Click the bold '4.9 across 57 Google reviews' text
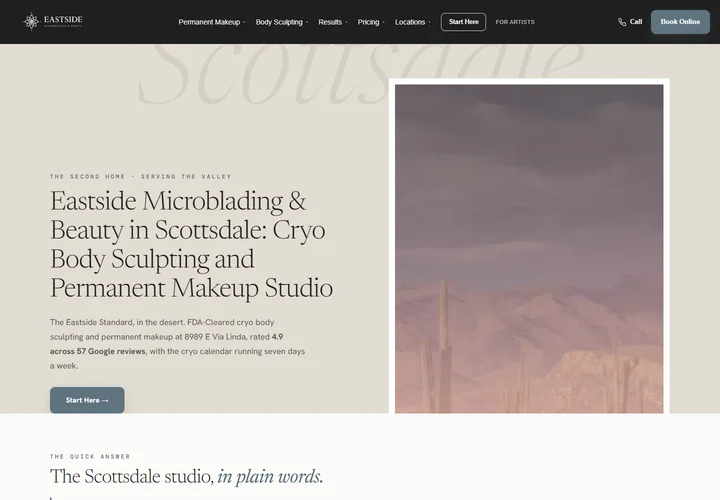 166,344
